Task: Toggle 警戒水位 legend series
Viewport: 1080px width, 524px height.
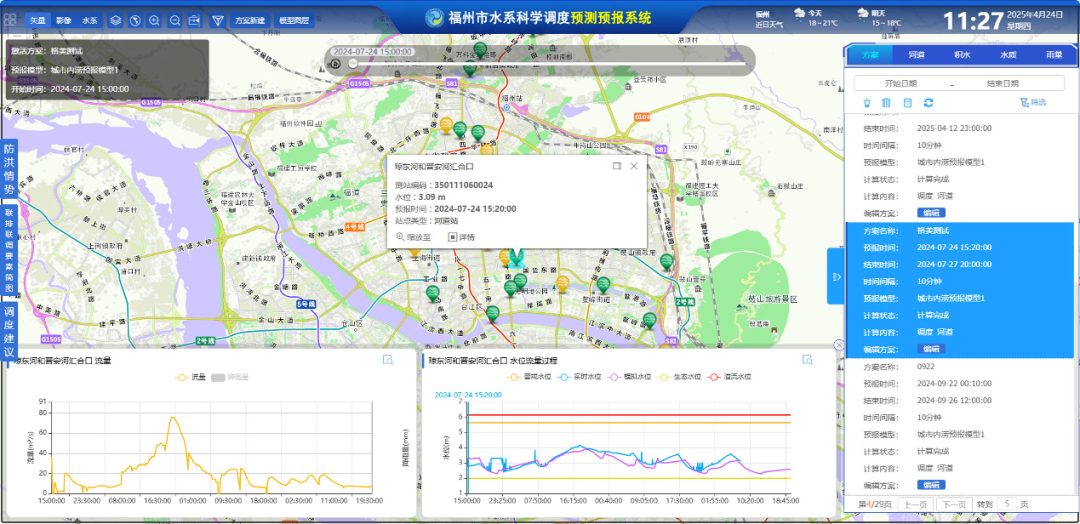Action: tap(530, 377)
